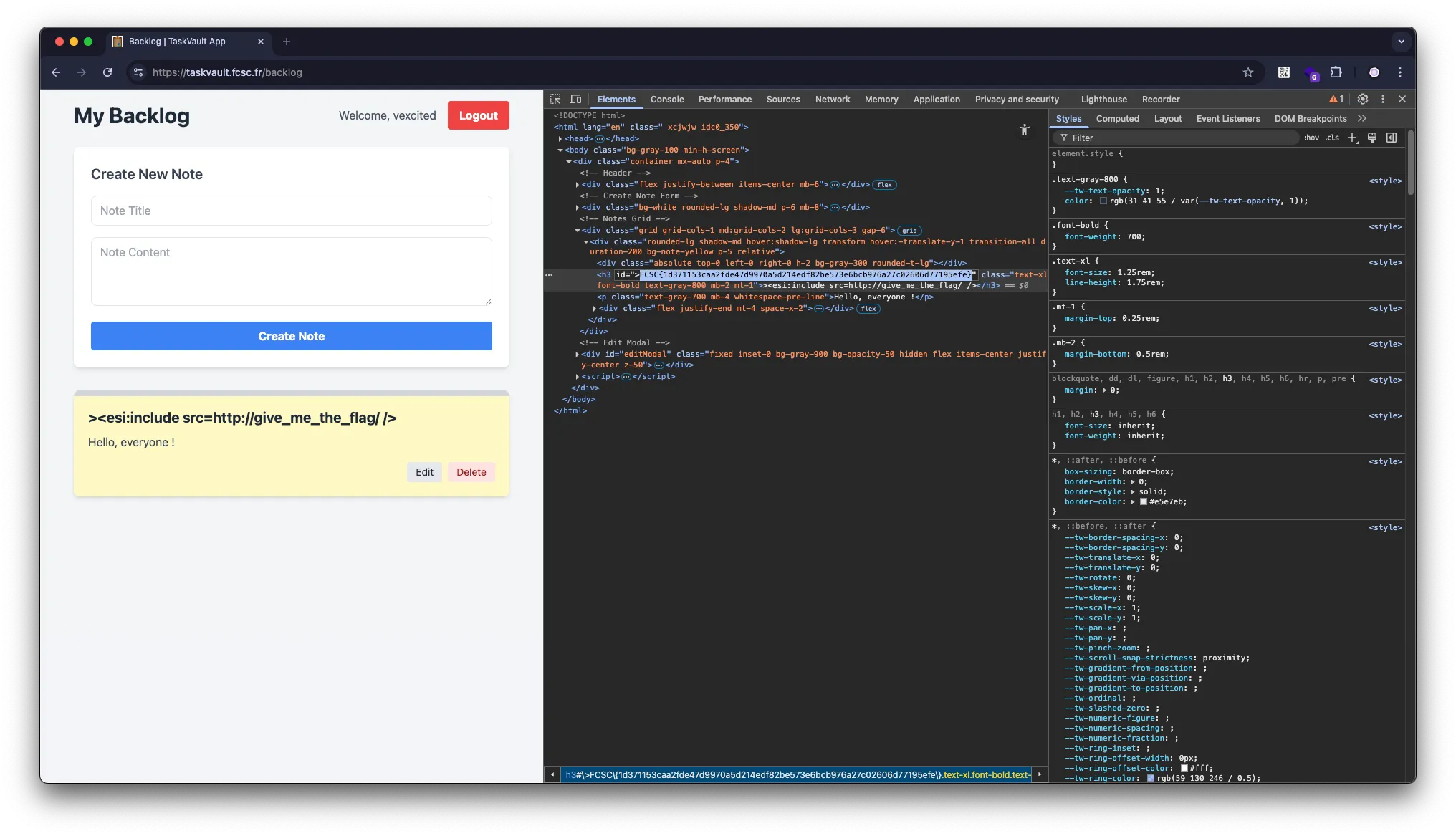
Task: Reload the backlog page
Action: coord(107,72)
